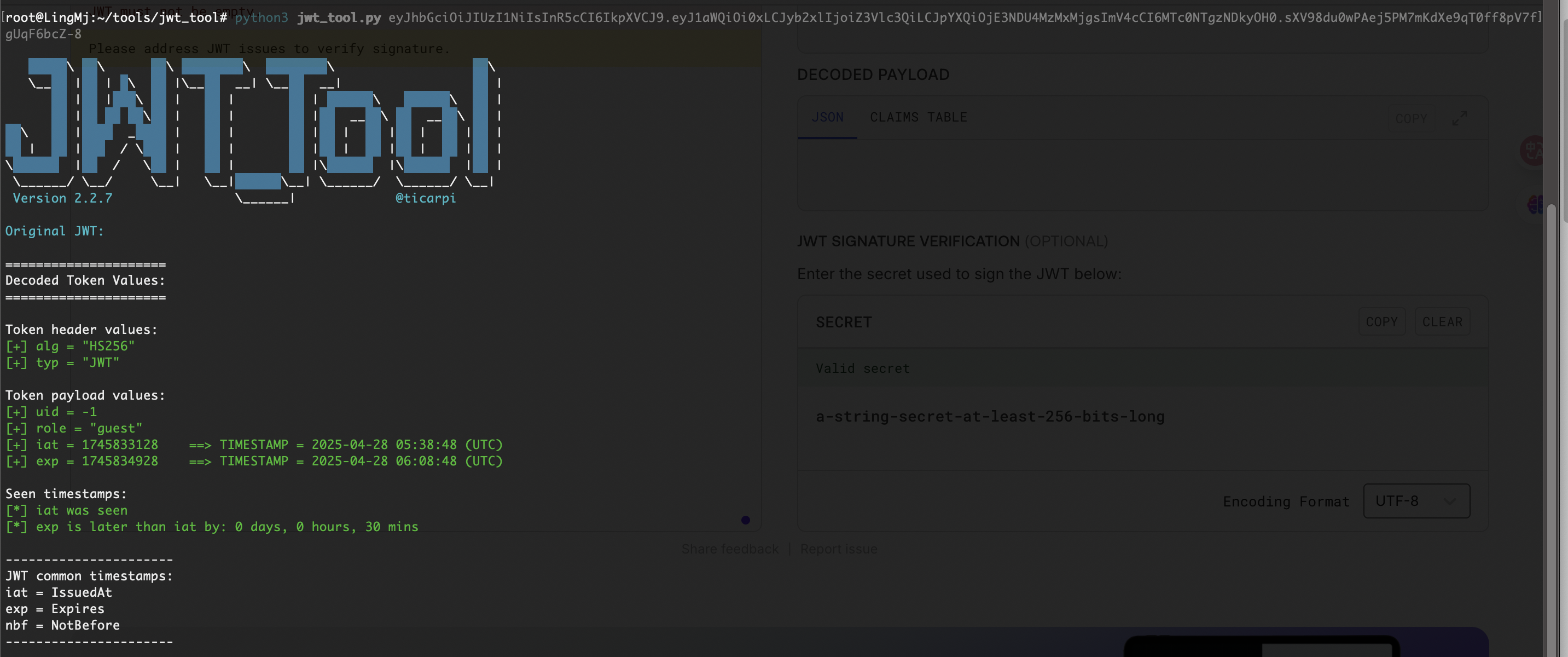Click the Version 2.2.7 text
The image size is (1568, 657).
[x=63, y=198]
